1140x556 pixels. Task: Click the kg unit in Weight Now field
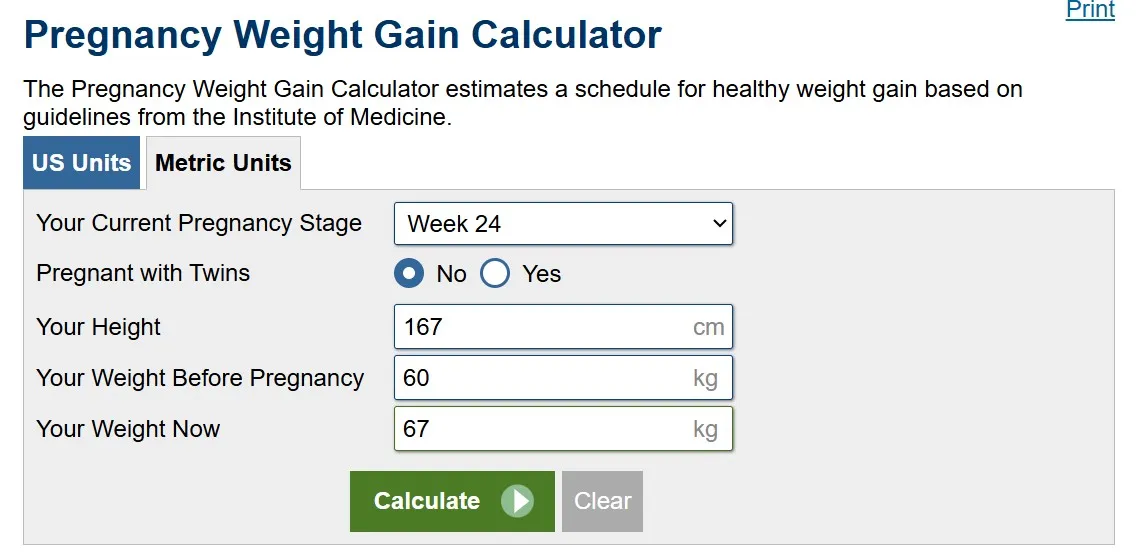click(705, 429)
